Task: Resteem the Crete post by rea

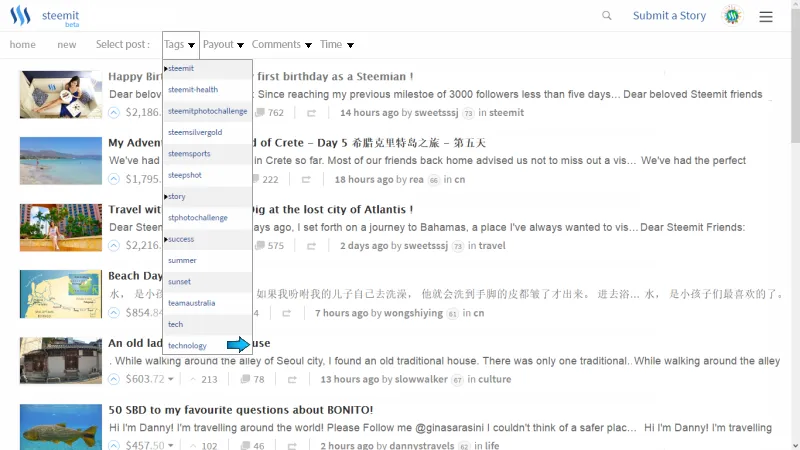Action: [x=306, y=180]
